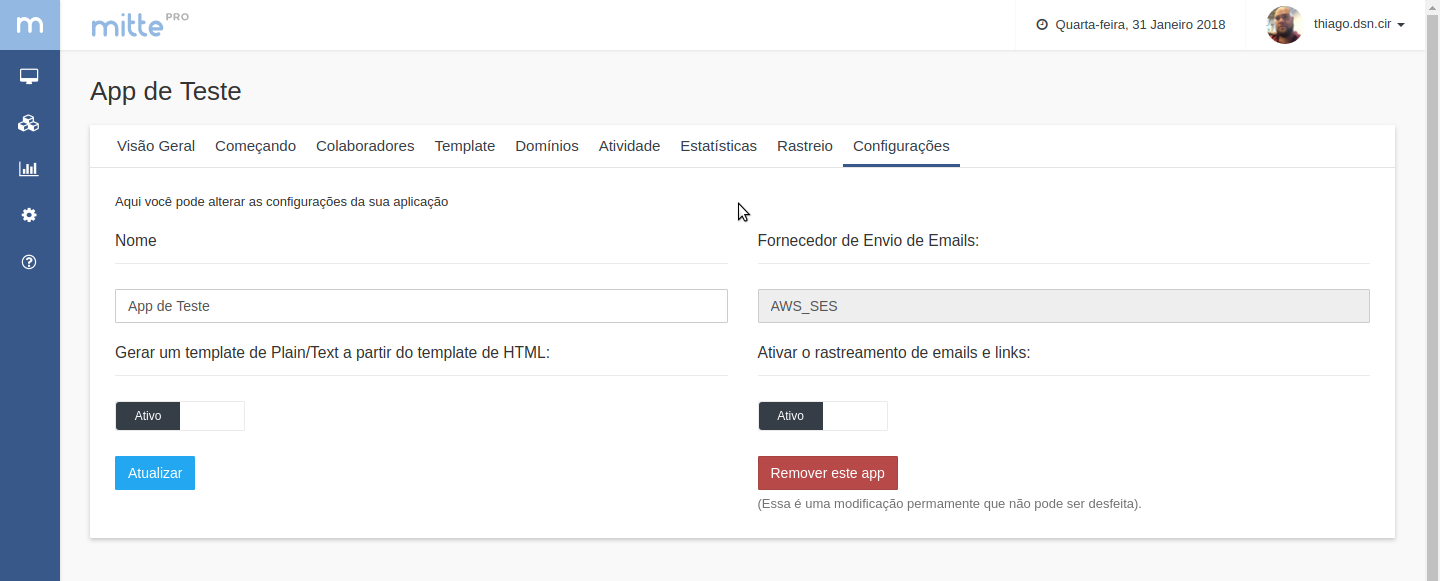The image size is (1440, 581).
Task: Open the bar chart statistics sidebar icon
Action: click(x=29, y=169)
